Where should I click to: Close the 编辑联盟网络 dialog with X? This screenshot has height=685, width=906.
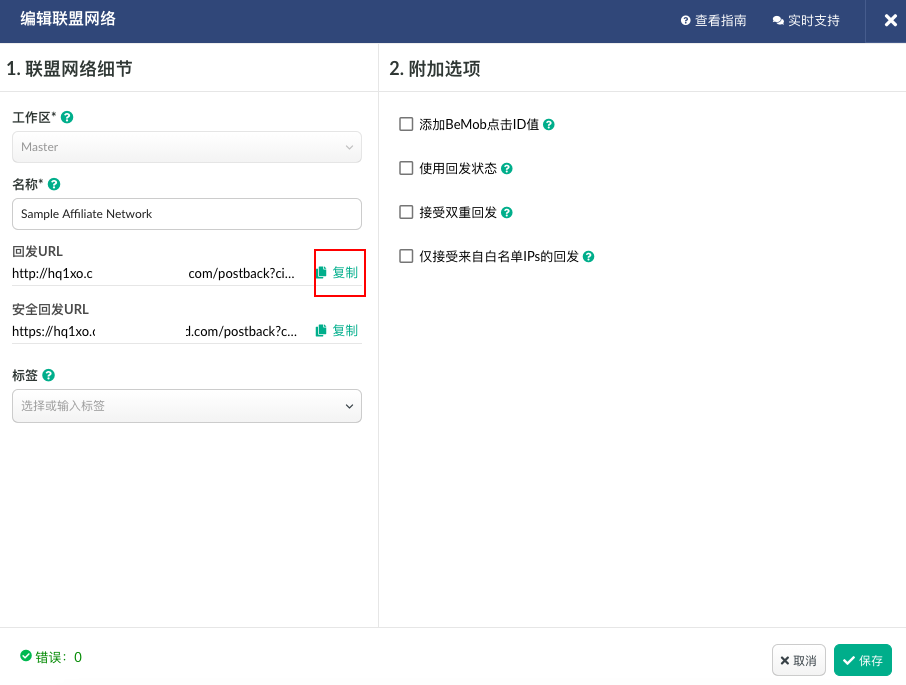tap(890, 21)
